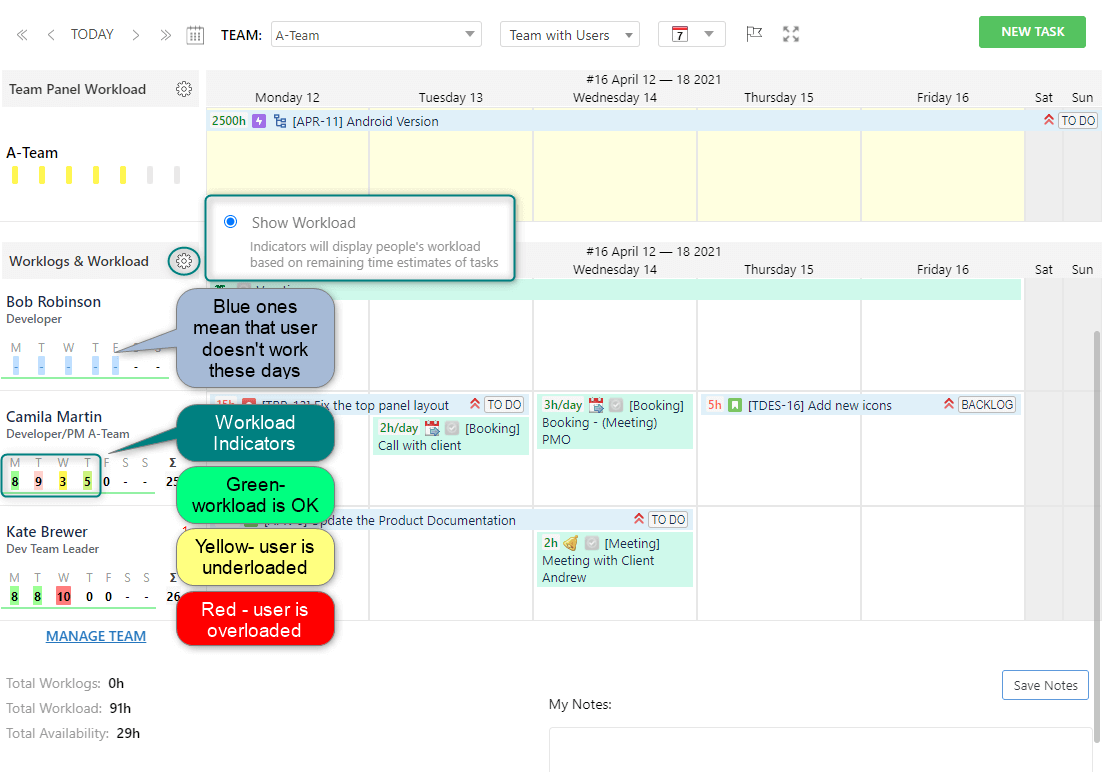Image resolution: width=1116 pixels, height=772 pixels.
Task: Open Team Panel Workload settings gear
Action: [184, 88]
